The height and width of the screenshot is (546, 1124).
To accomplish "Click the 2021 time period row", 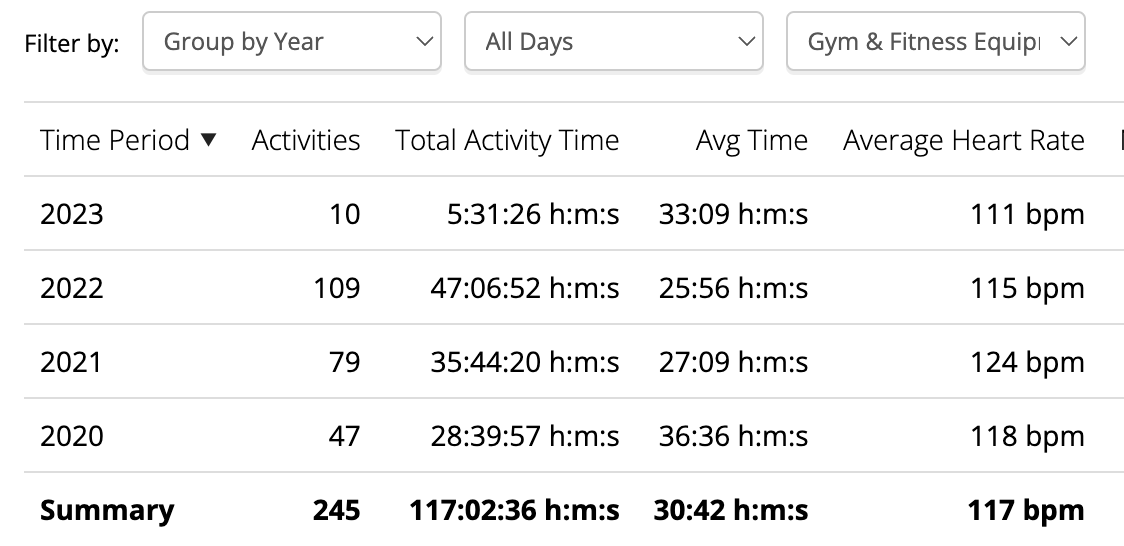I will pos(71,362).
